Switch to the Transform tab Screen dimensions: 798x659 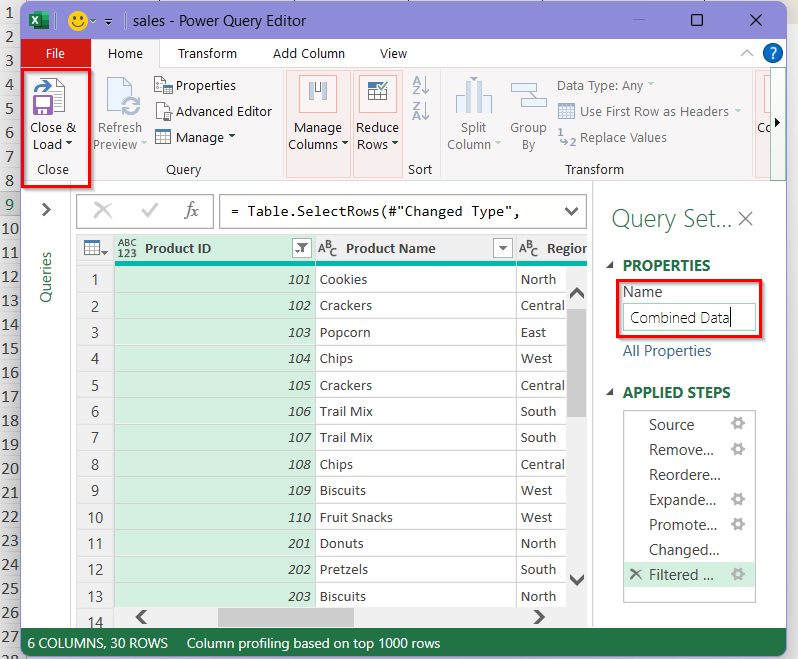(x=207, y=53)
